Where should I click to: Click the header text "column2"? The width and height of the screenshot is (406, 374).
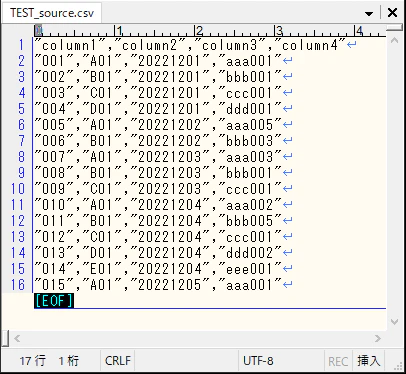(150, 45)
